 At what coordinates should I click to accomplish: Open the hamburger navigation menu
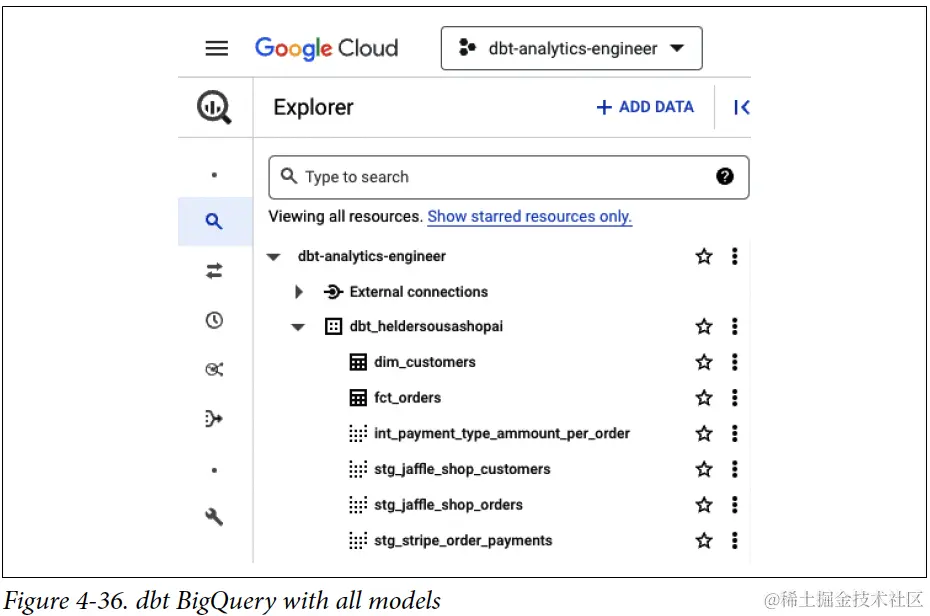tap(216, 48)
